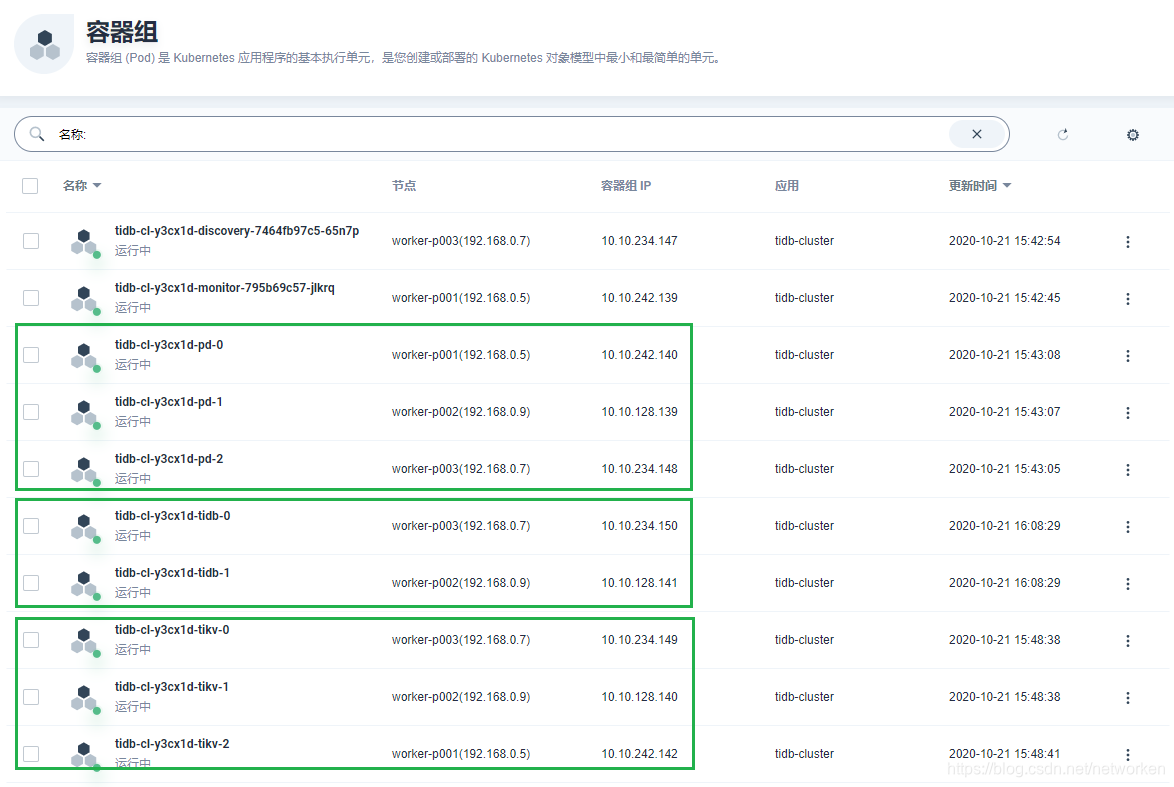Tick checkbox for tidb-cl-y3cx1d-tidb-1
This screenshot has height=787, width=1174.
point(31,583)
